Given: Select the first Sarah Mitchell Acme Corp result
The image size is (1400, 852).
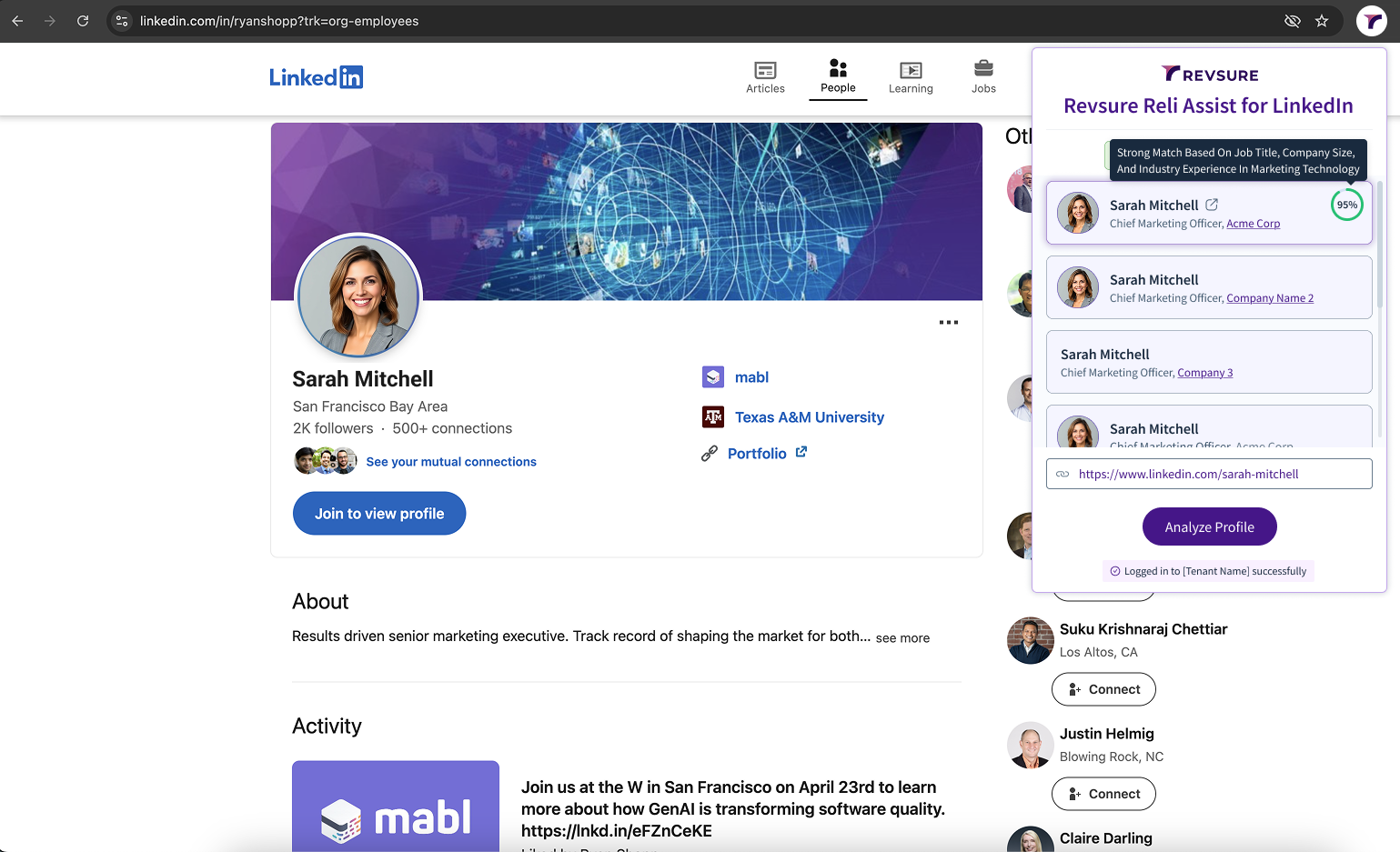Looking at the screenshot, I should (1209, 213).
